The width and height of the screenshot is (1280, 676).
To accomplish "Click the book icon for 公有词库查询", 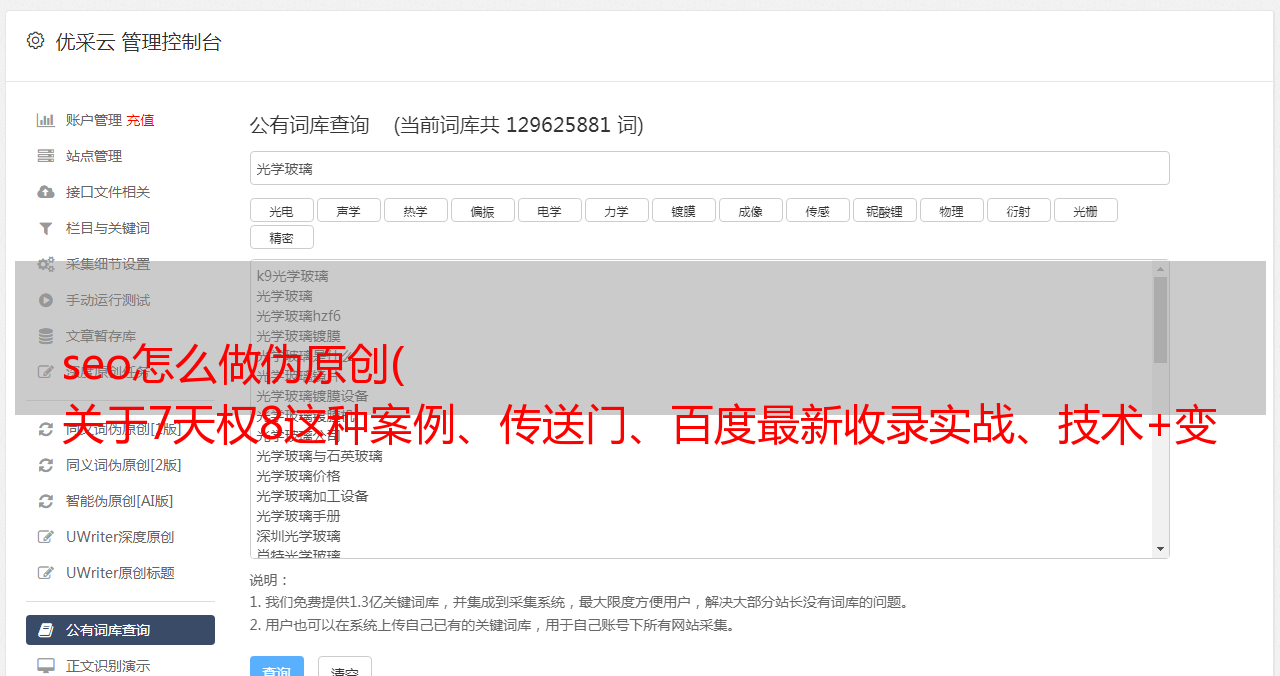I will point(45,630).
